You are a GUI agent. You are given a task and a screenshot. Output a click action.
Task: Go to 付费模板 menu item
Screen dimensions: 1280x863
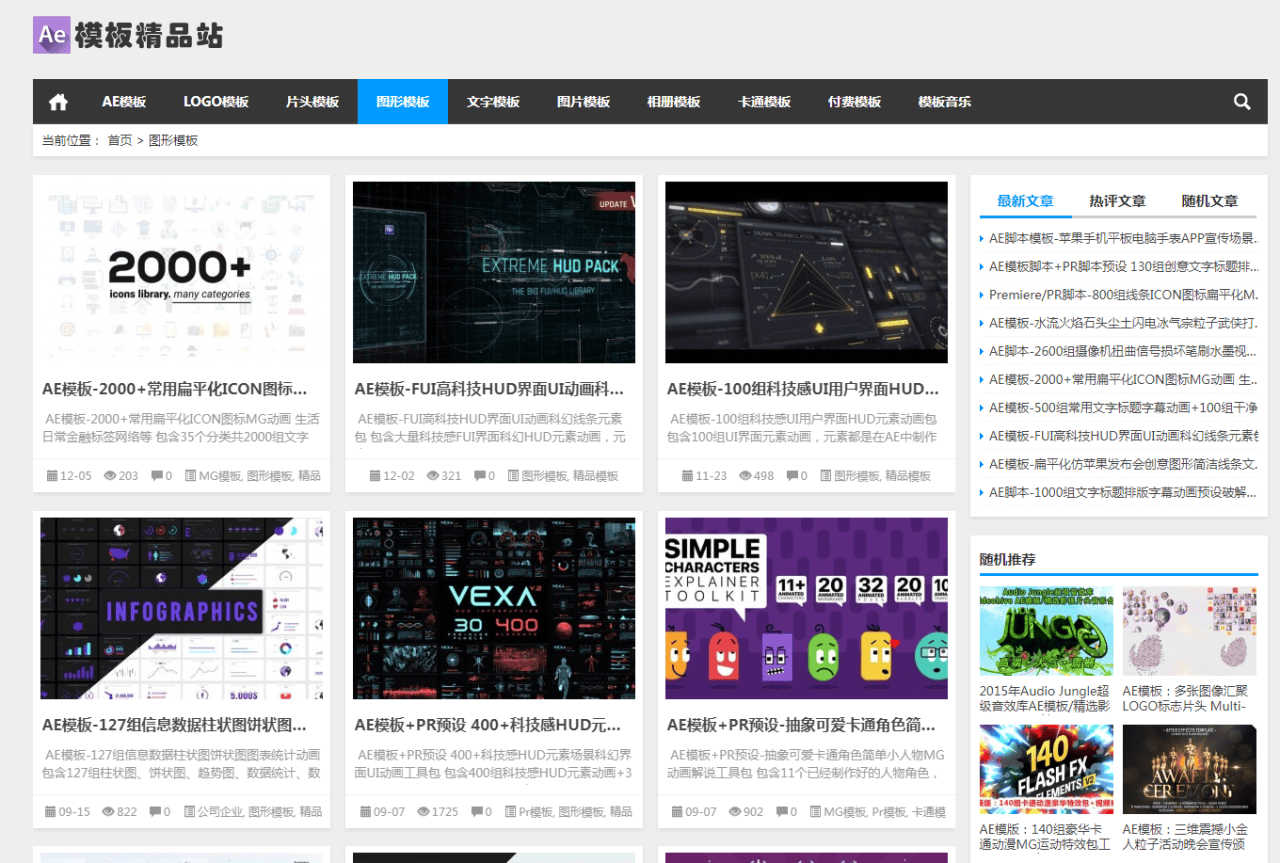pyautogui.click(x=854, y=102)
